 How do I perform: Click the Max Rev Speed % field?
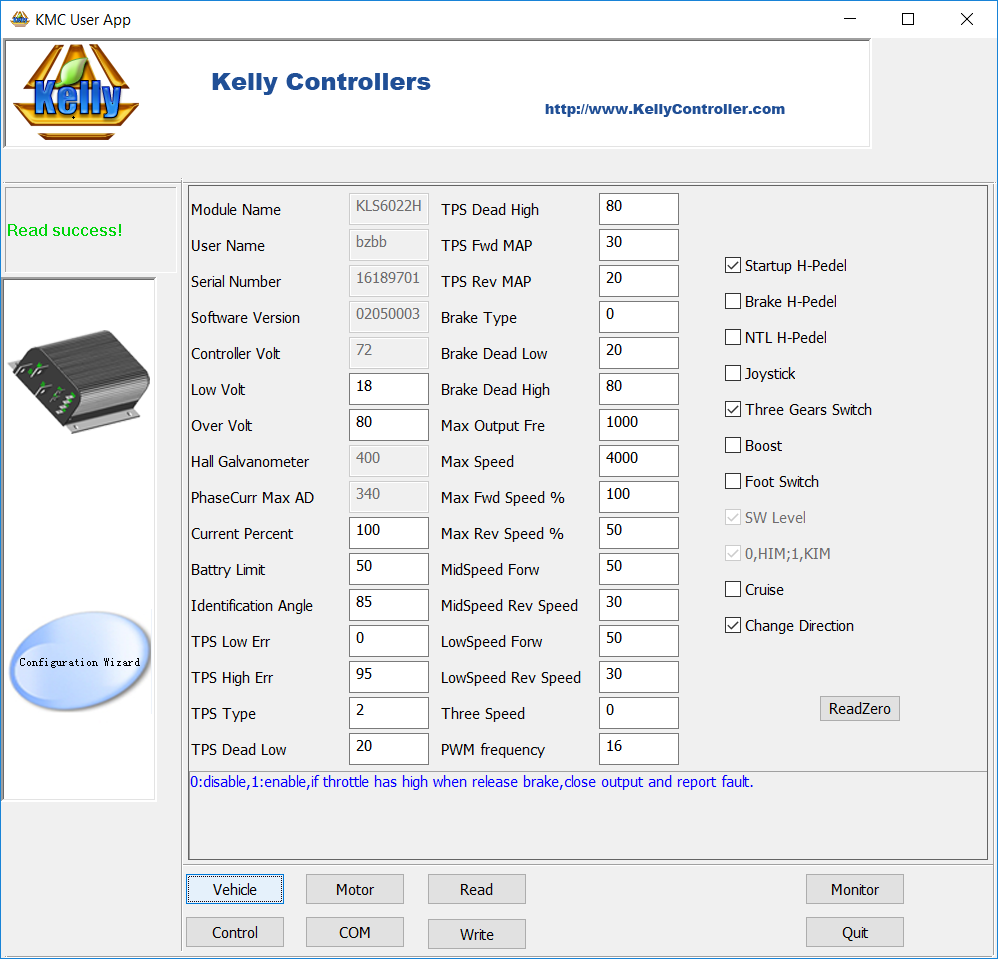coord(639,533)
